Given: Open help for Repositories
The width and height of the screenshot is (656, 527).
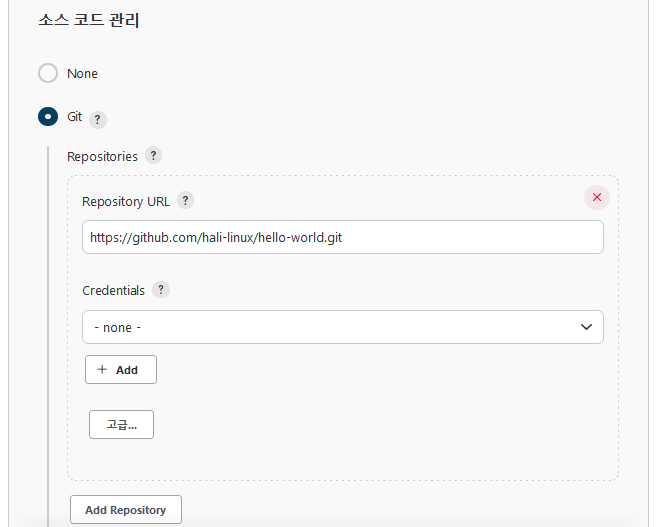Looking at the screenshot, I should point(154,156).
